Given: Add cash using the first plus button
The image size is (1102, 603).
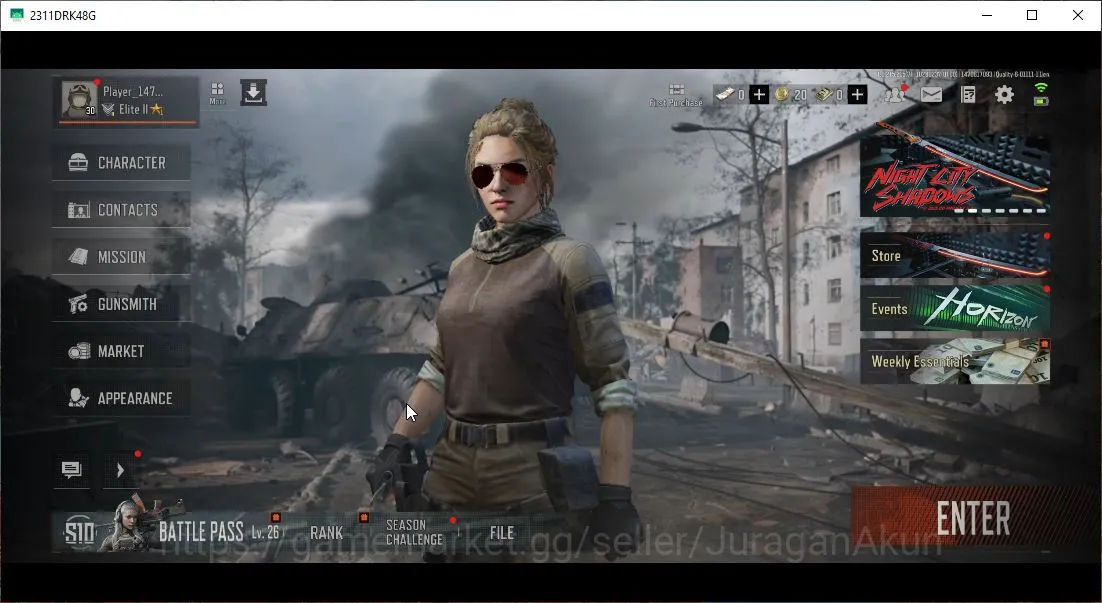Looking at the screenshot, I should (759, 95).
